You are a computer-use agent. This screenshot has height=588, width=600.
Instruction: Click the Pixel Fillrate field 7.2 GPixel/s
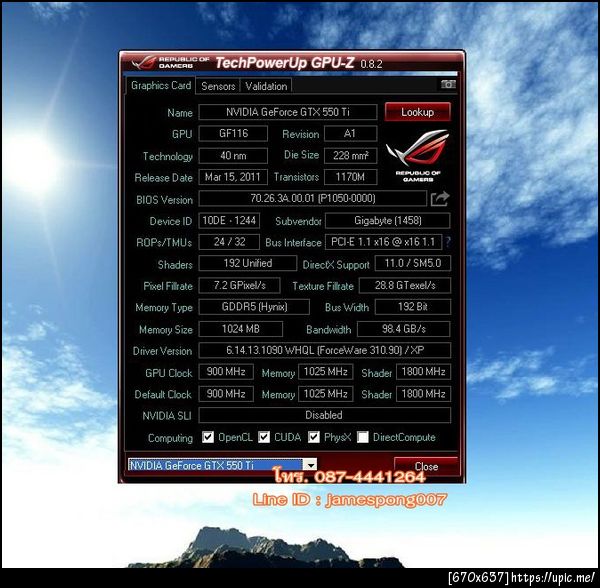240,285
